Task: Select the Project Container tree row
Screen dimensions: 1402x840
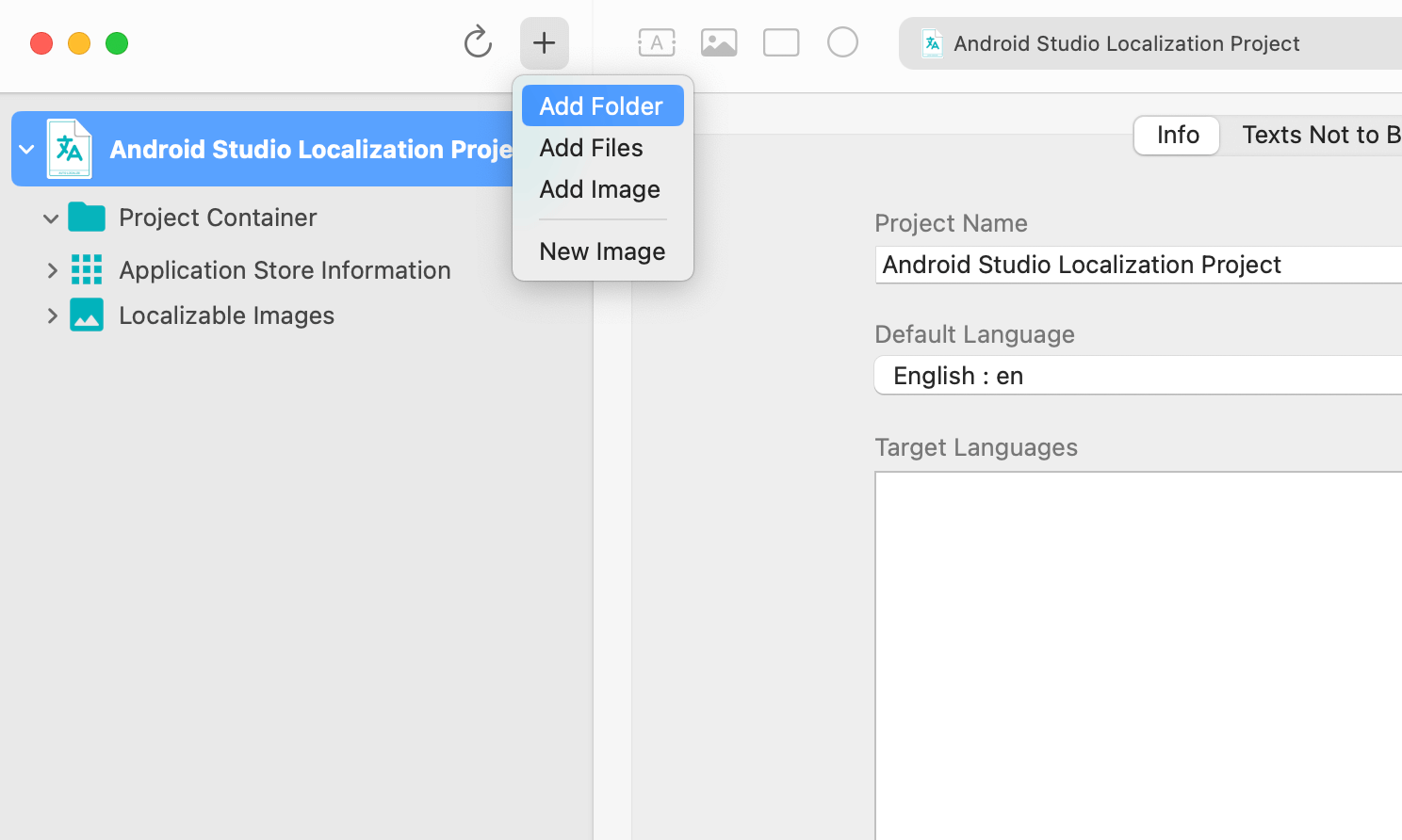Action: coord(296,218)
